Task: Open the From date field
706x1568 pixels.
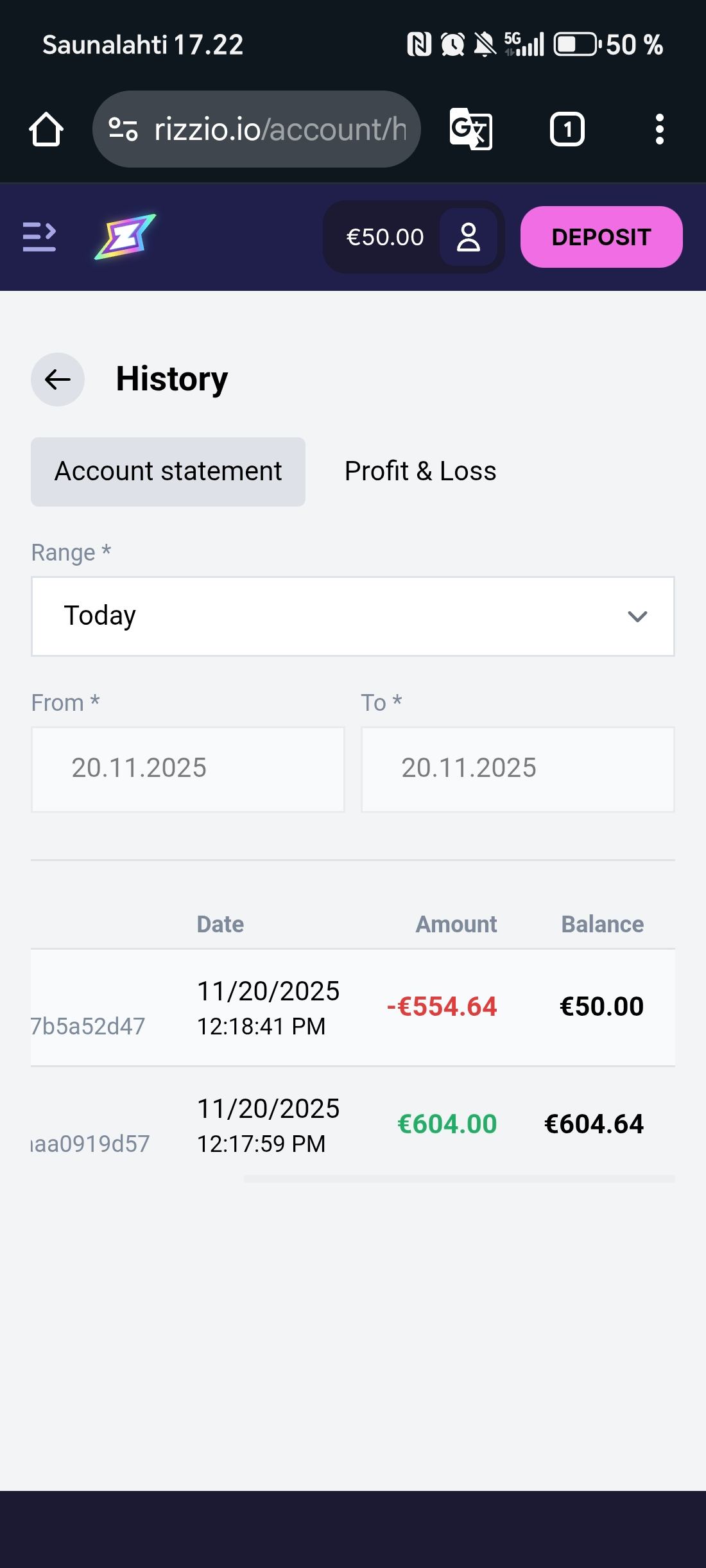Action: pyautogui.click(x=188, y=769)
